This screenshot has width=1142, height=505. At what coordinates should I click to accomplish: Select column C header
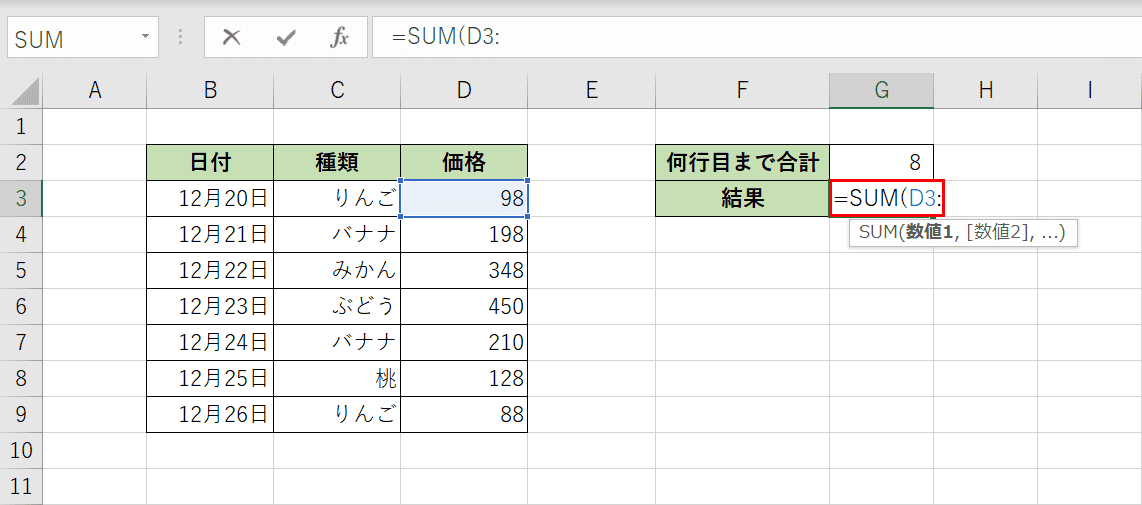[x=336, y=90]
